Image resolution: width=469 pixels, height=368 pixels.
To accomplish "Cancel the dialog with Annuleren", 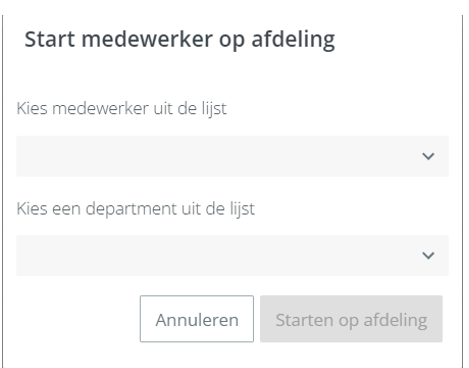I will point(197,319).
